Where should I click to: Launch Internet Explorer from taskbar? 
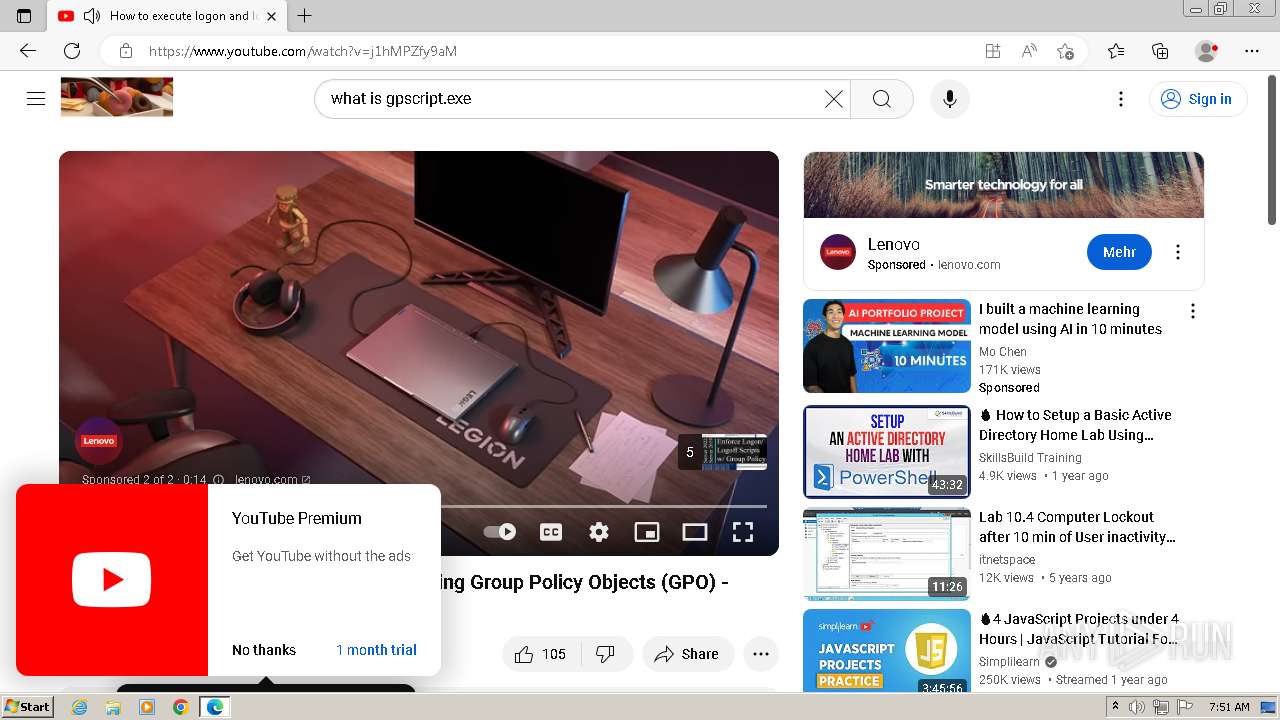79,707
